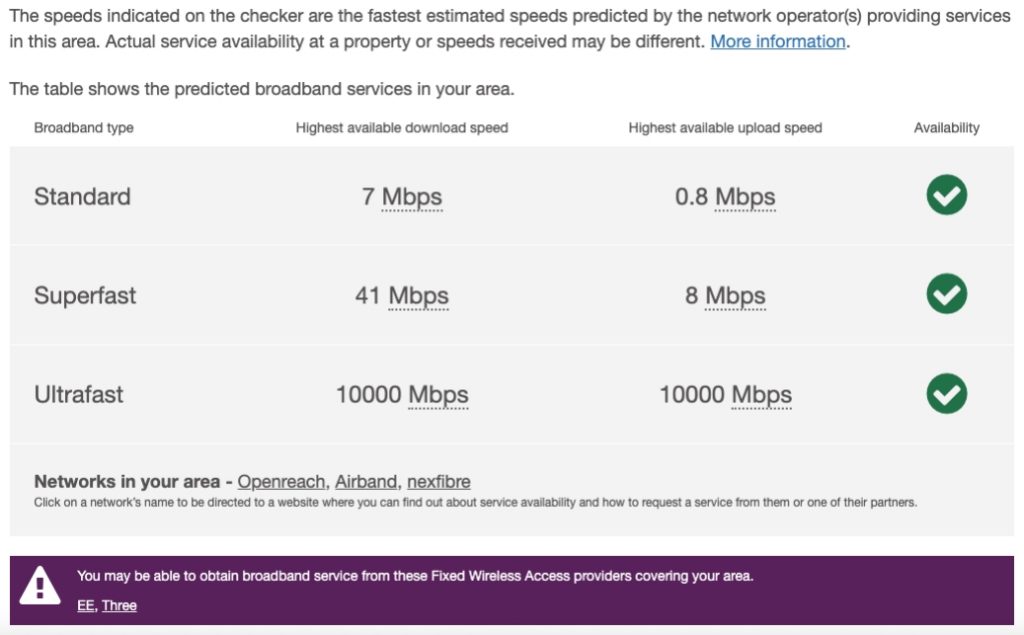Screen dimensions: 1024x635
Task: Open the nexfibre network link
Action: (x=438, y=482)
